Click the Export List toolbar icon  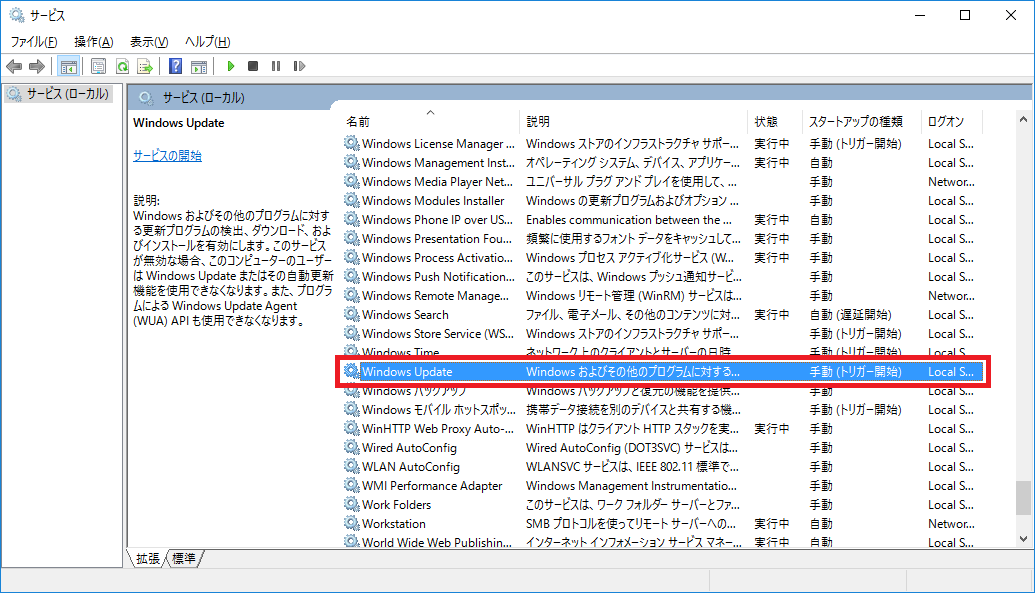click(145, 66)
